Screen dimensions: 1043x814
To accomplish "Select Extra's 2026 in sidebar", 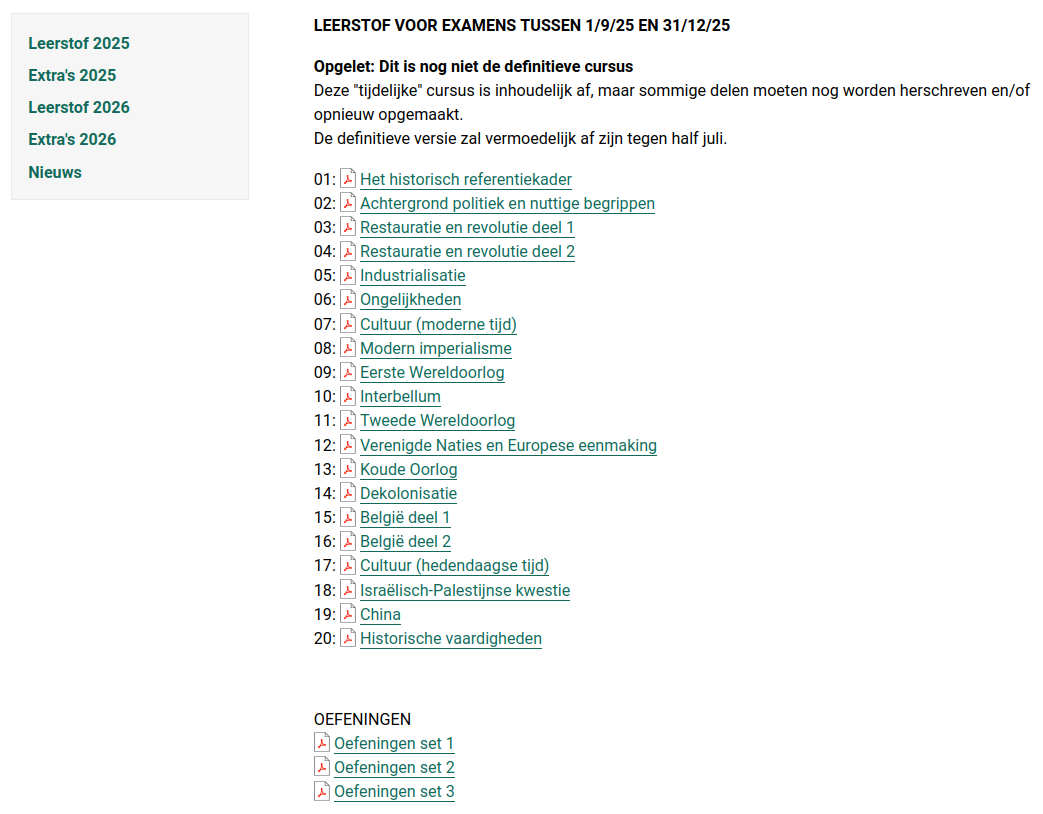I will tap(72, 139).
